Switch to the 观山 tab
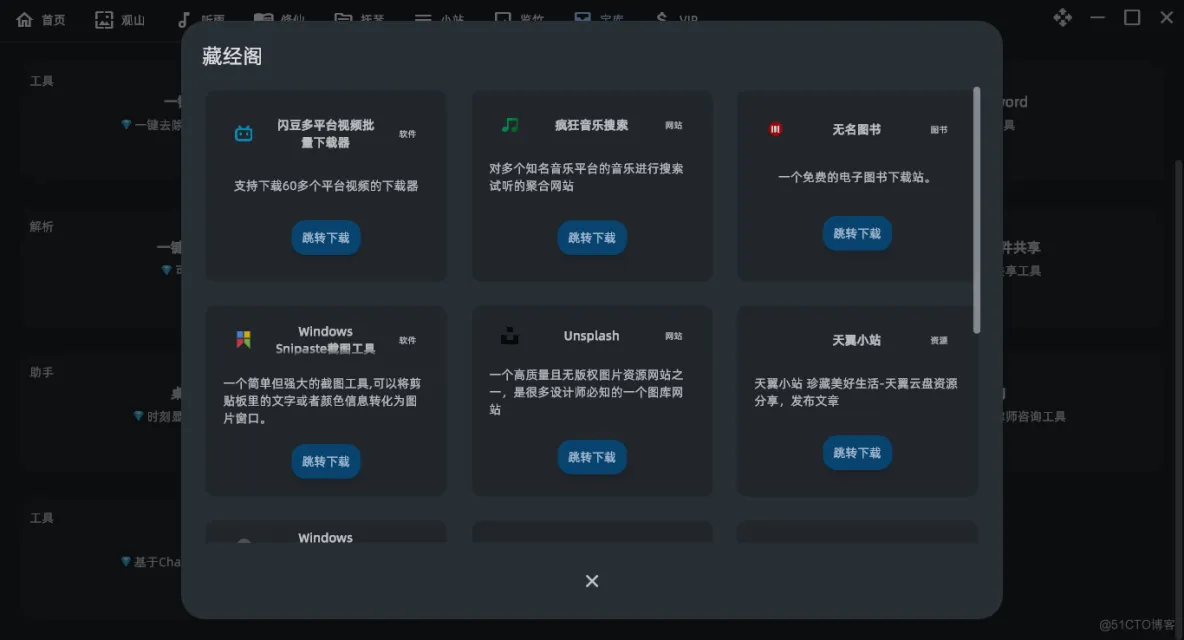 click(x=120, y=20)
